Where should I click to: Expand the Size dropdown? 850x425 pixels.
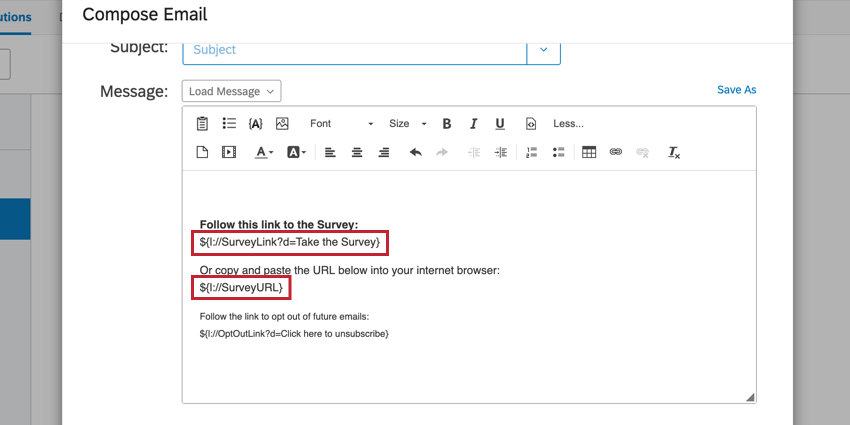click(x=408, y=124)
